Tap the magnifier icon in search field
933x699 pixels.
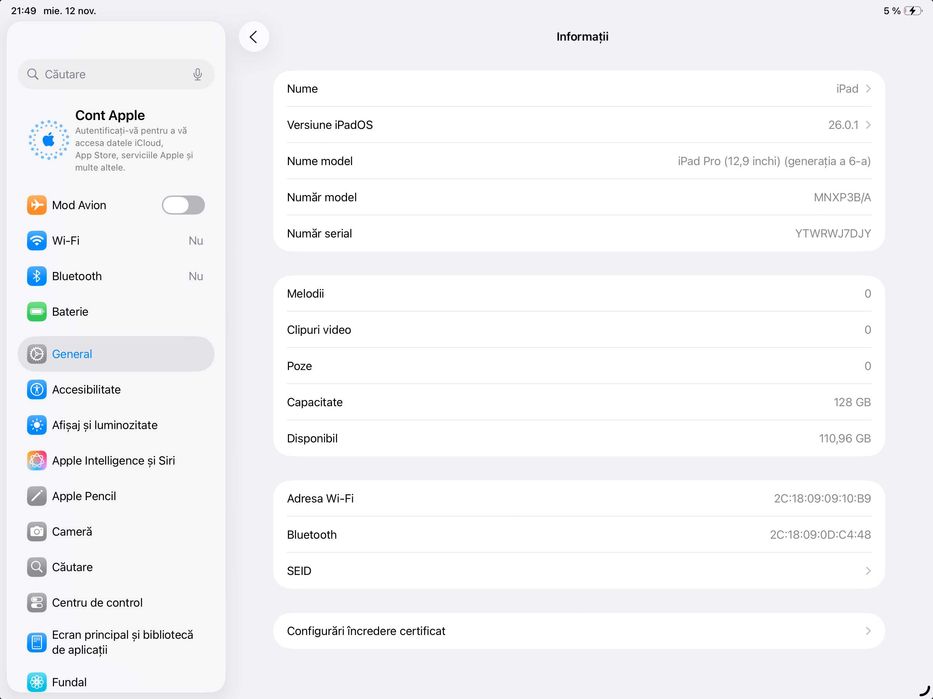point(33,74)
